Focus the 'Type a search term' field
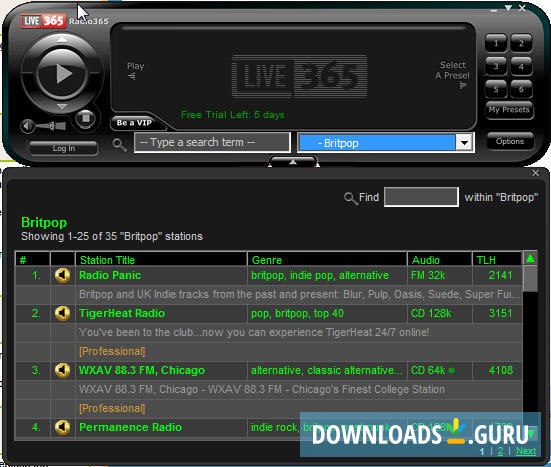551x467 pixels. tap(212, 142)
